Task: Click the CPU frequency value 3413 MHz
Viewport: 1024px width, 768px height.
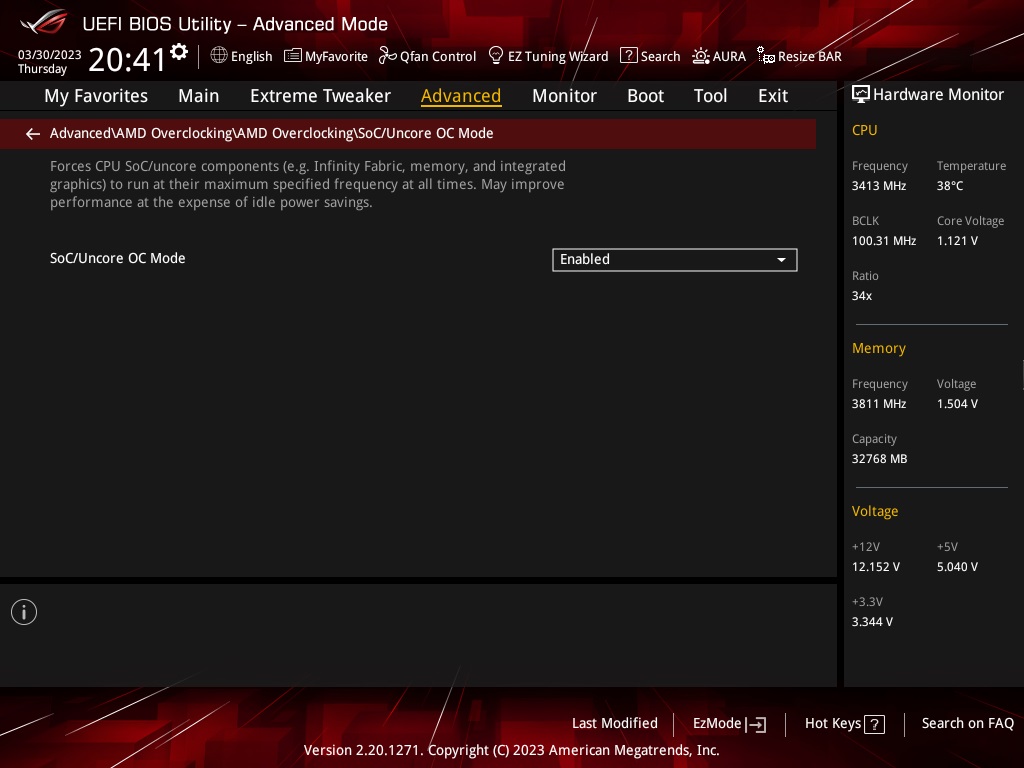Action: [x=878, y=186]
